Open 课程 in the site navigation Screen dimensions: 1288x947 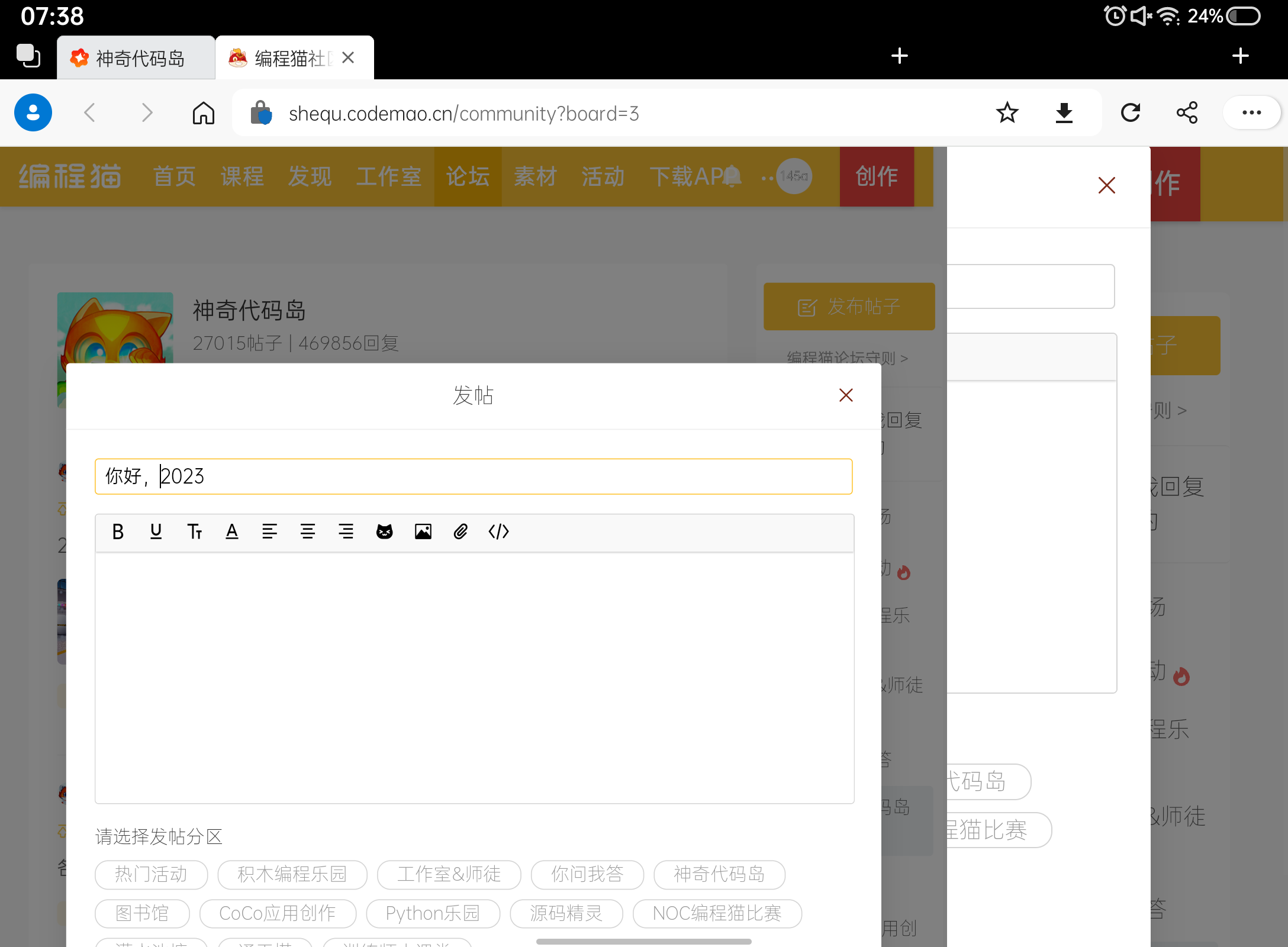click(242, 176)
